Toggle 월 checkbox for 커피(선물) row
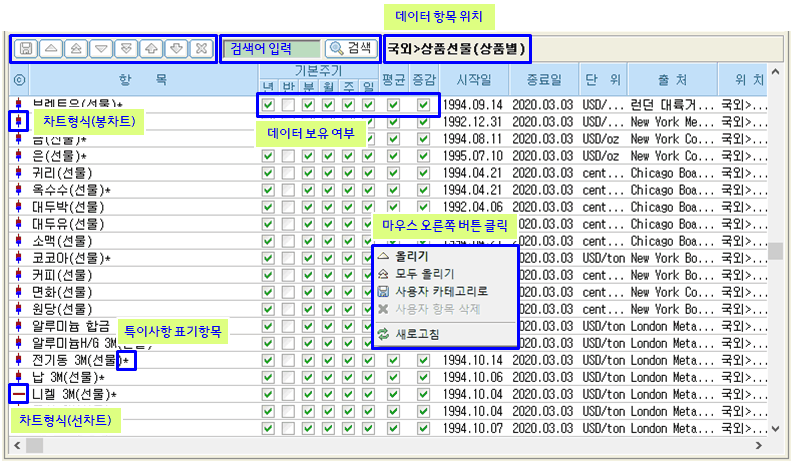This screenshot has width=793, height=464. (x=328, y=275)
